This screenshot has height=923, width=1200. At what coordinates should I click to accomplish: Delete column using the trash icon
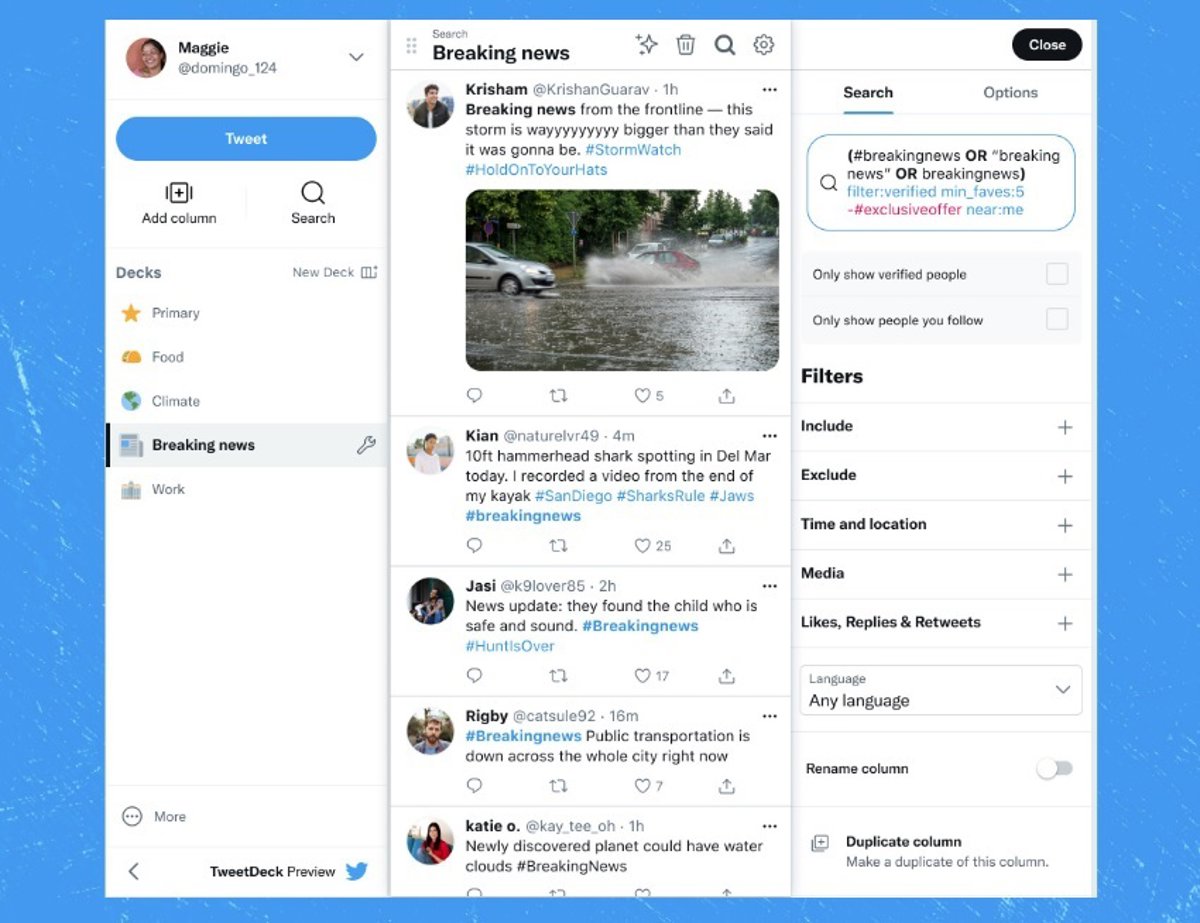[x=686, y=44]
